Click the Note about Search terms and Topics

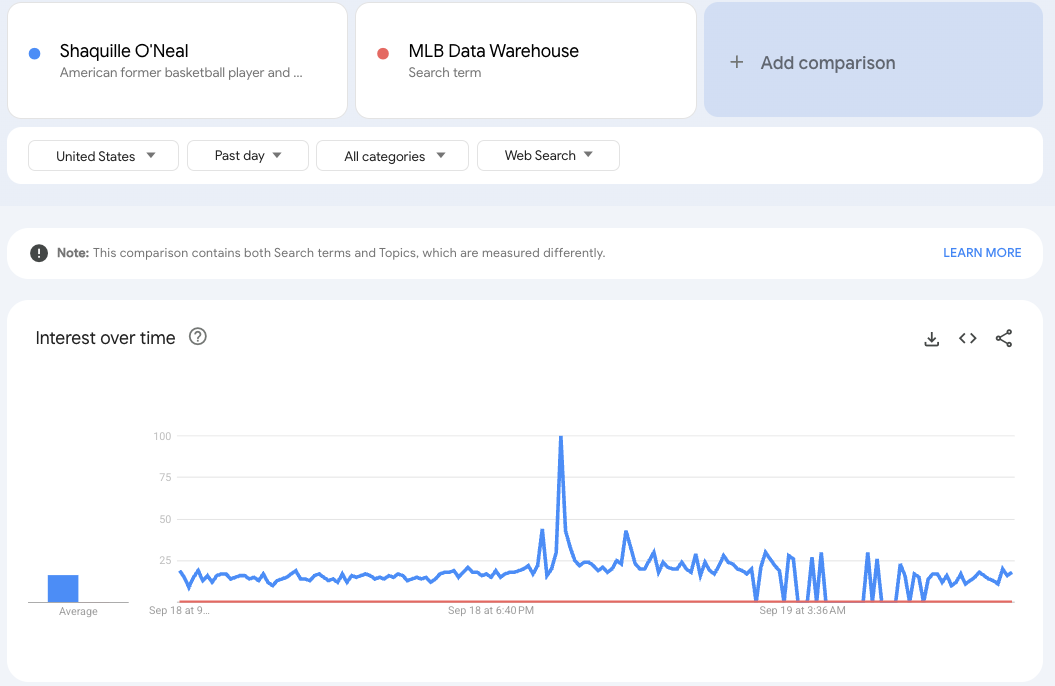pos(331,253)
